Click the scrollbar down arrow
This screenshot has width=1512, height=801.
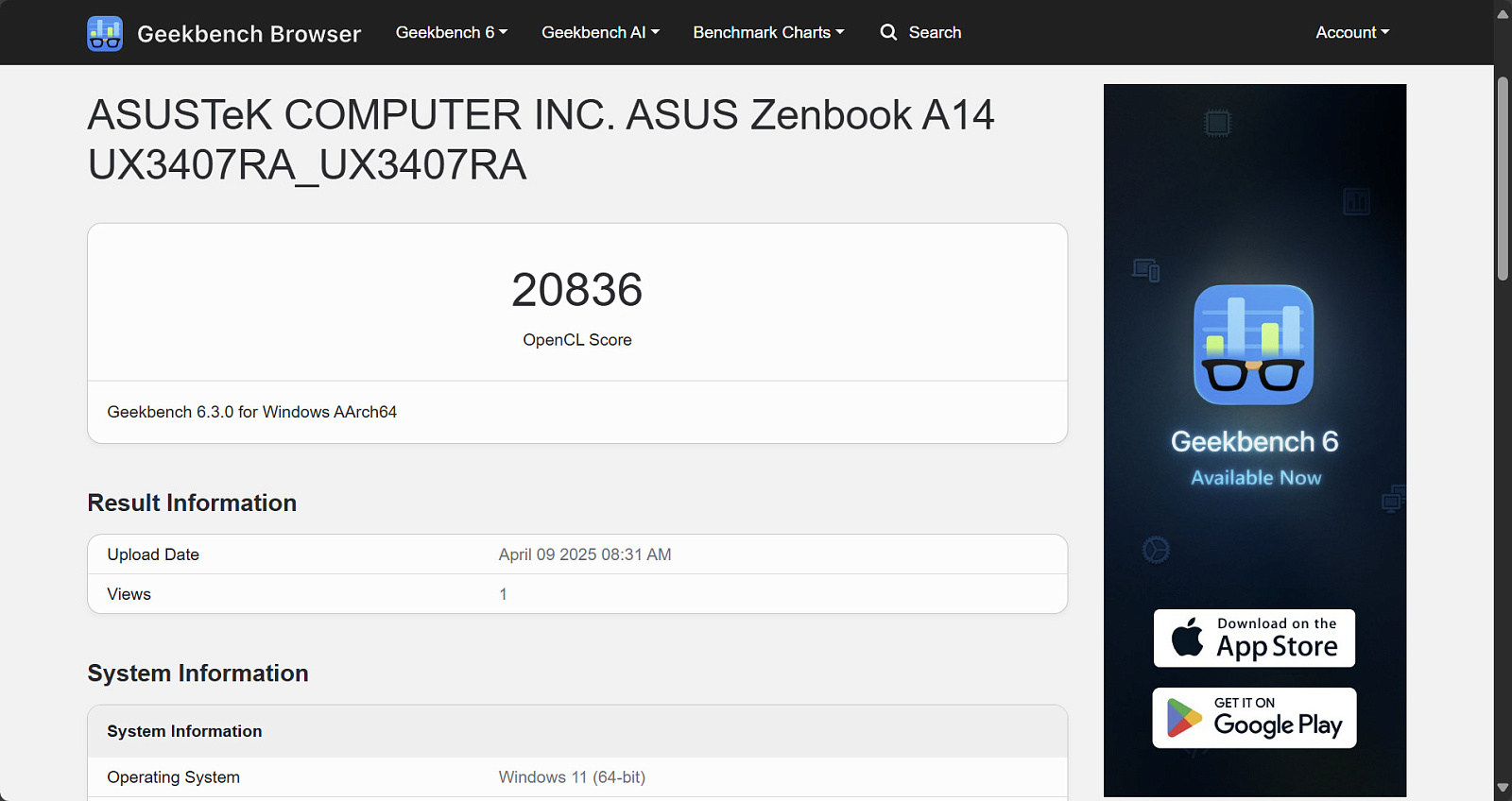click(1503, 787)
